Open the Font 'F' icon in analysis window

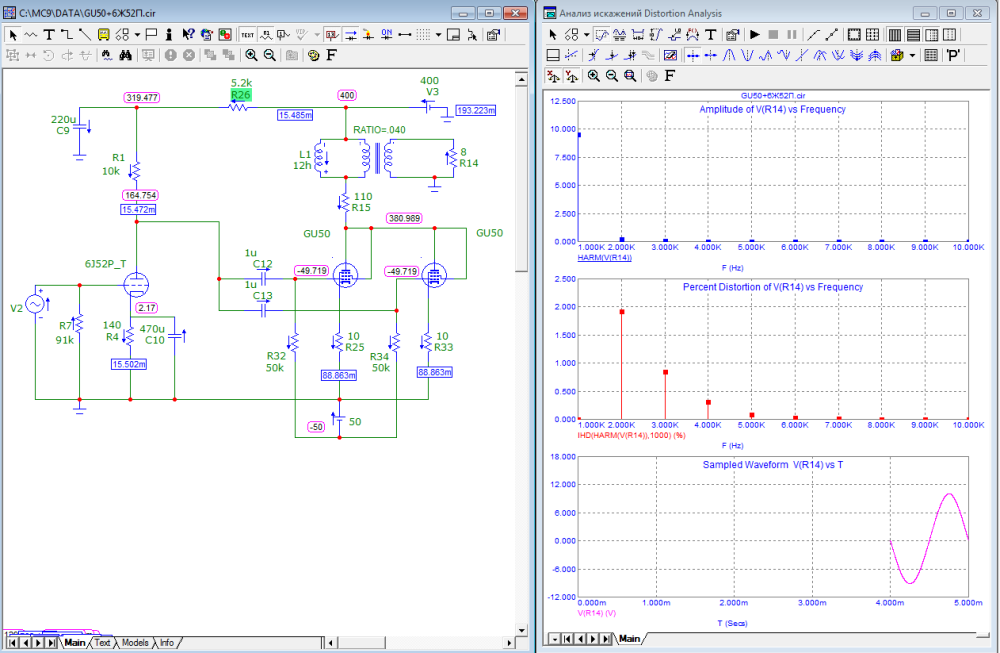(669, 76)
